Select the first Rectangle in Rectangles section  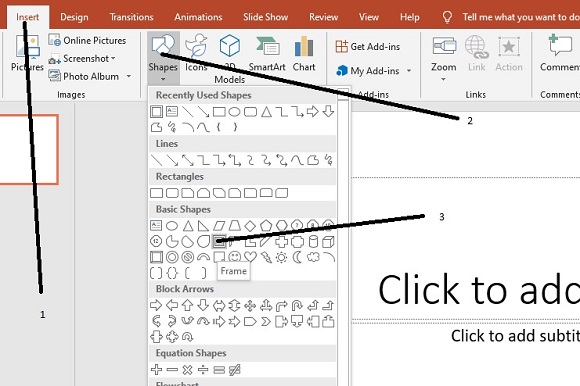[x=156, y=193]
